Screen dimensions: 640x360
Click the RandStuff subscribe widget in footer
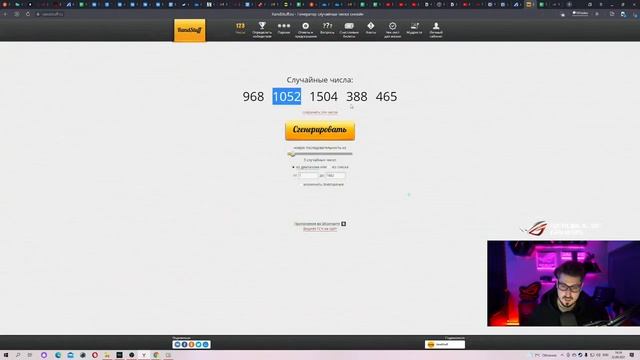(x=444, y=344)
